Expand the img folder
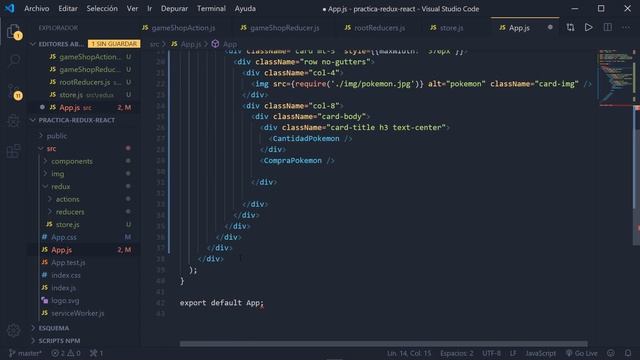This screenshot has width=640, height=360. pyautogui.click(x=57, y=174)
